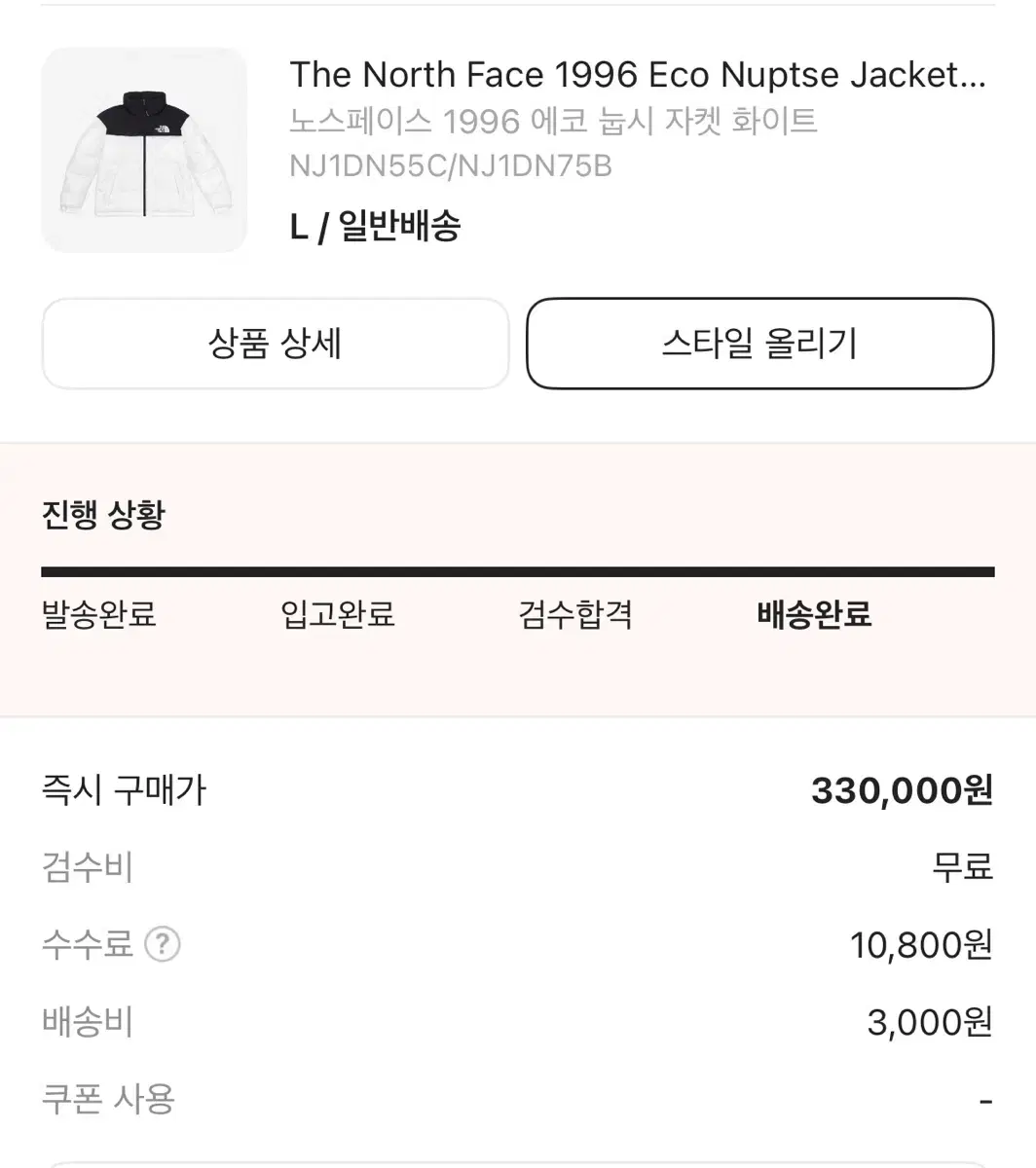Select the 배송완료 progress step
The width and height of the screenshot is (1036, 1168).
pyautogui.click(x=814, y=614)
